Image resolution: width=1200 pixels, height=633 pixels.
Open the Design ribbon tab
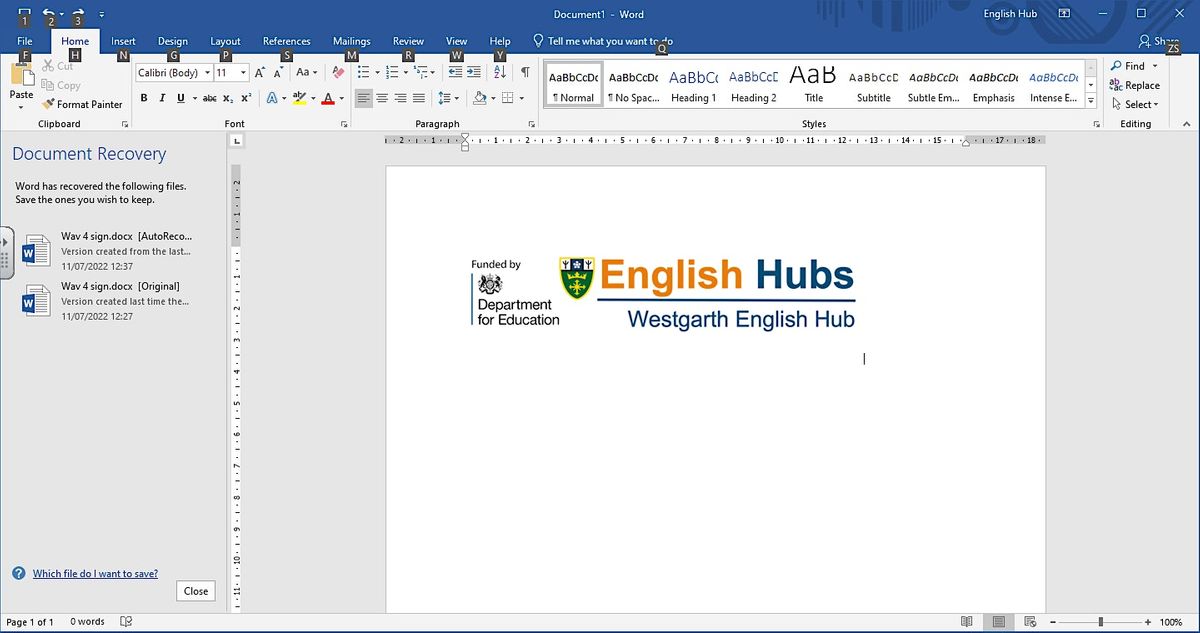[172, 41]
